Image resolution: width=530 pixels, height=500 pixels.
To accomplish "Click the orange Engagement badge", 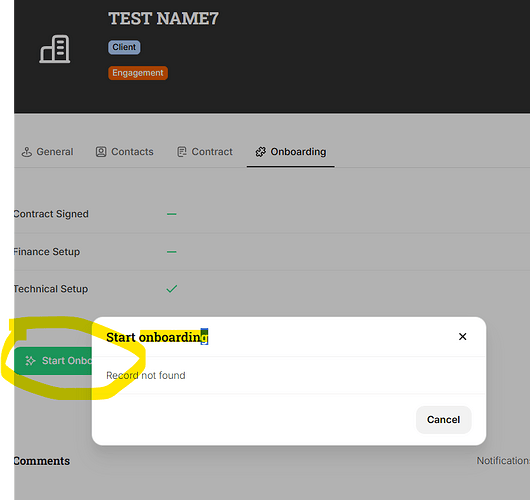I will [138, 73].
